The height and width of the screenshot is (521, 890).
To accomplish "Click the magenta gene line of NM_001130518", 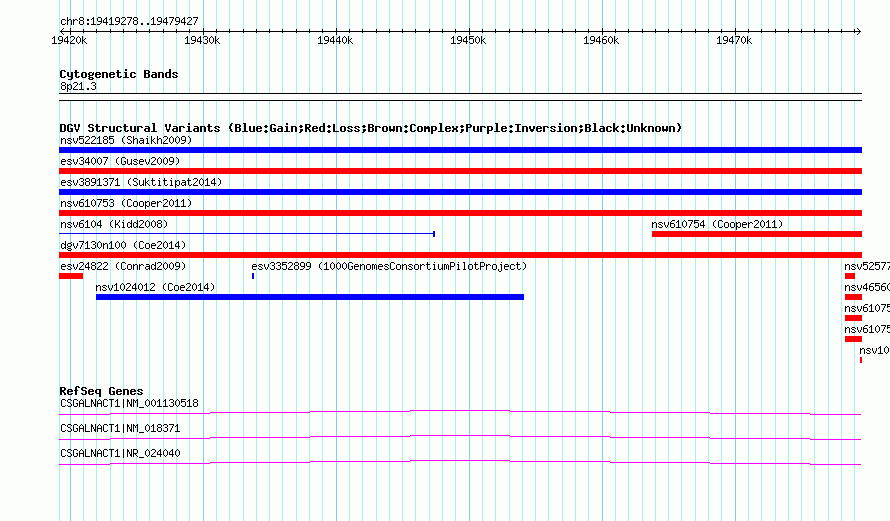I will pyautogui.click(x=460, y=412).
